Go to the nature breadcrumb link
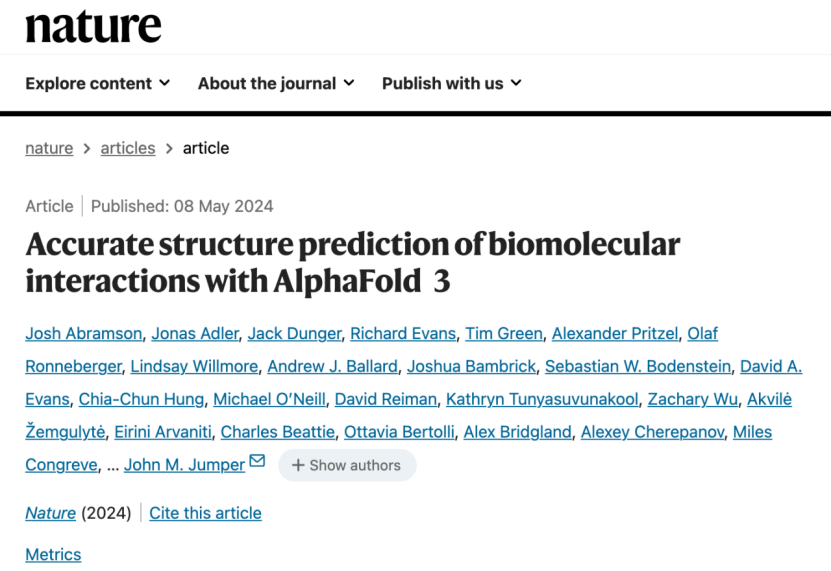This screenshot has height=571, width=831. 49,148
